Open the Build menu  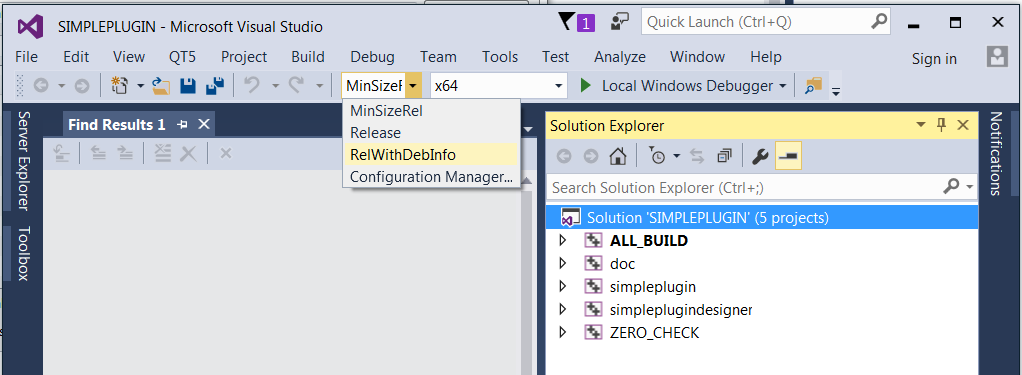click(308, 57)
